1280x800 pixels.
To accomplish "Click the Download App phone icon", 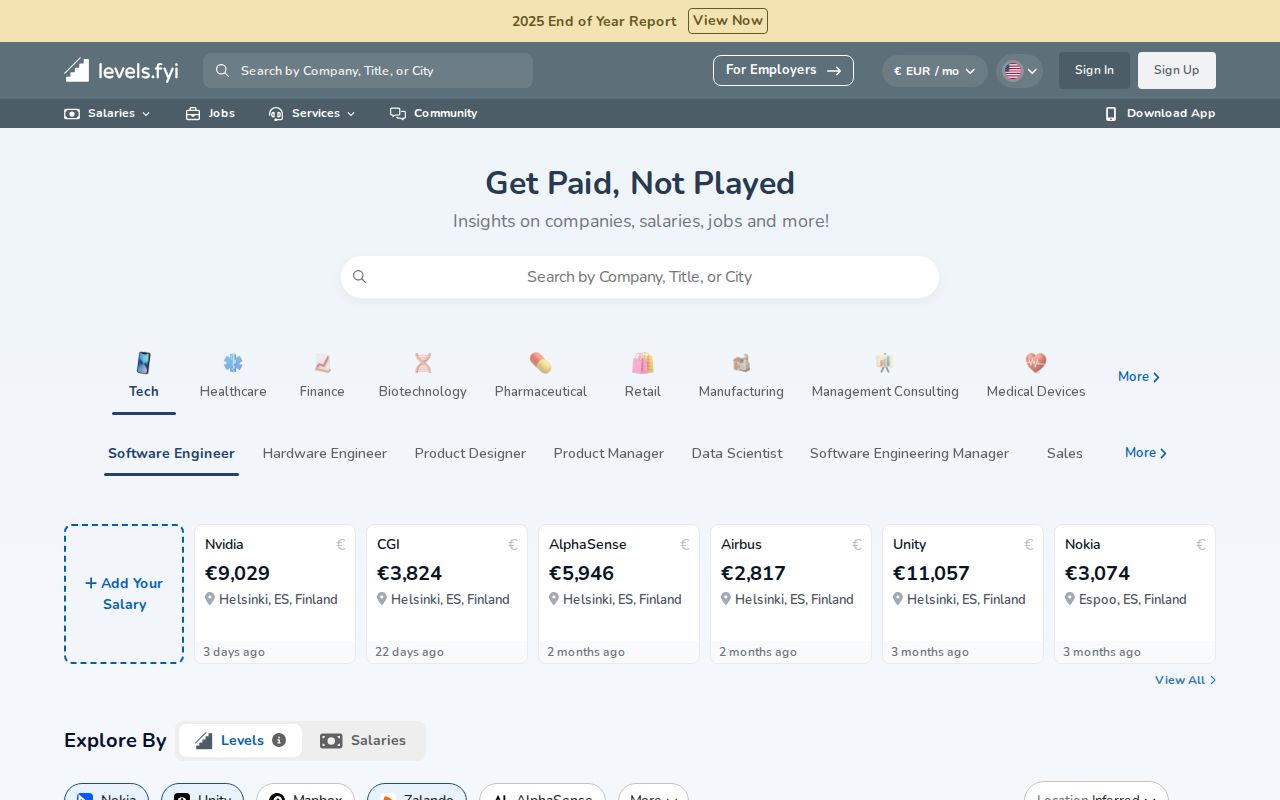I will (1111, 113).
